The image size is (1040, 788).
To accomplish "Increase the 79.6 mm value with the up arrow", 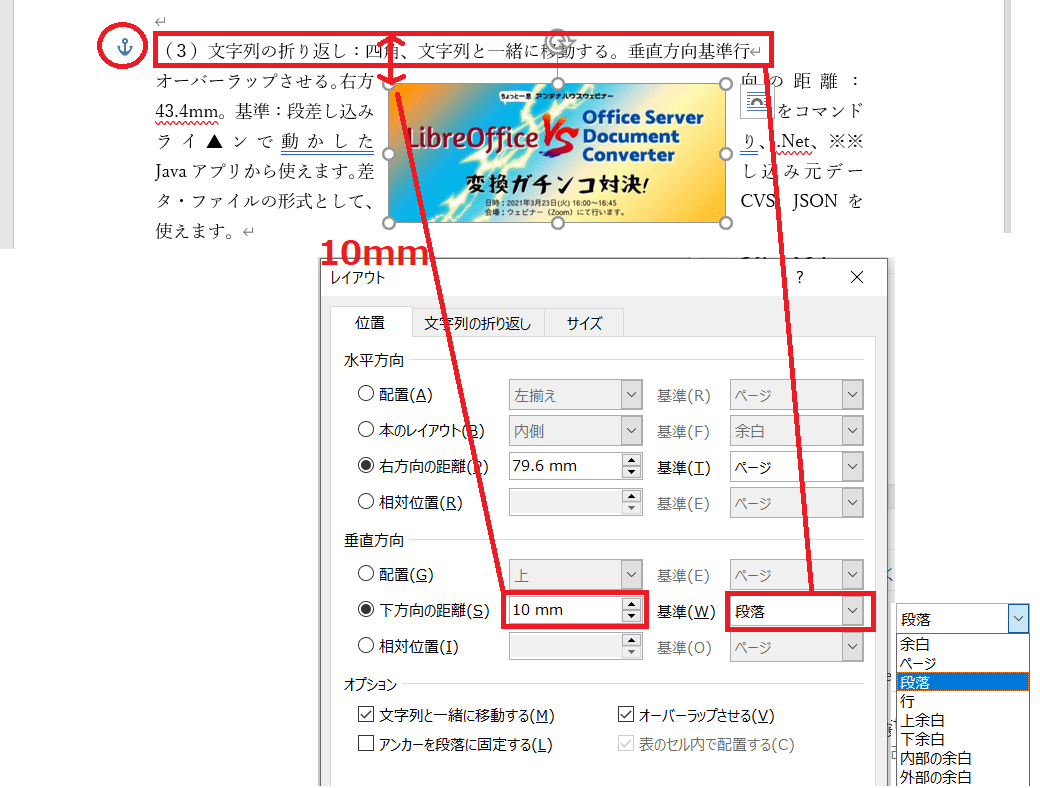I will 631,460.
